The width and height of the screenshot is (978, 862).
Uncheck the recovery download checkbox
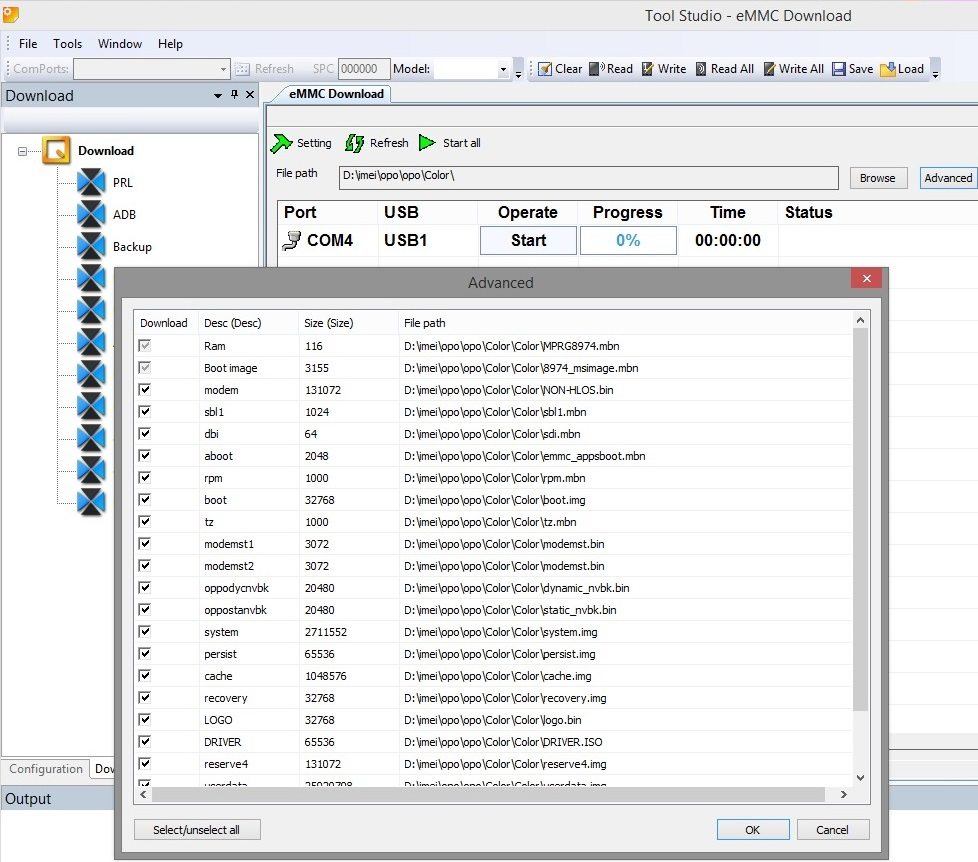click(145, 698)
